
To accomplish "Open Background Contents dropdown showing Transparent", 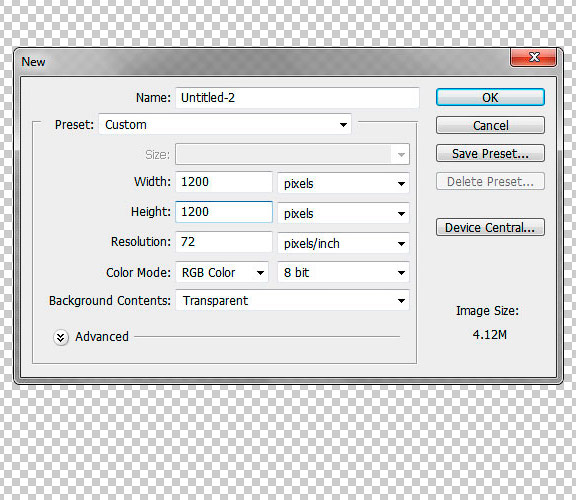I will tap(292, 301).
